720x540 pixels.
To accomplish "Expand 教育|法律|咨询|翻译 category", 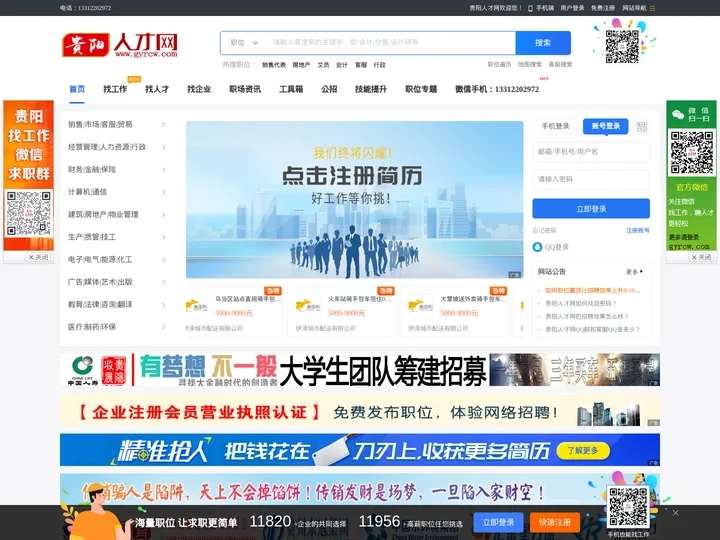I will point(117,304).
